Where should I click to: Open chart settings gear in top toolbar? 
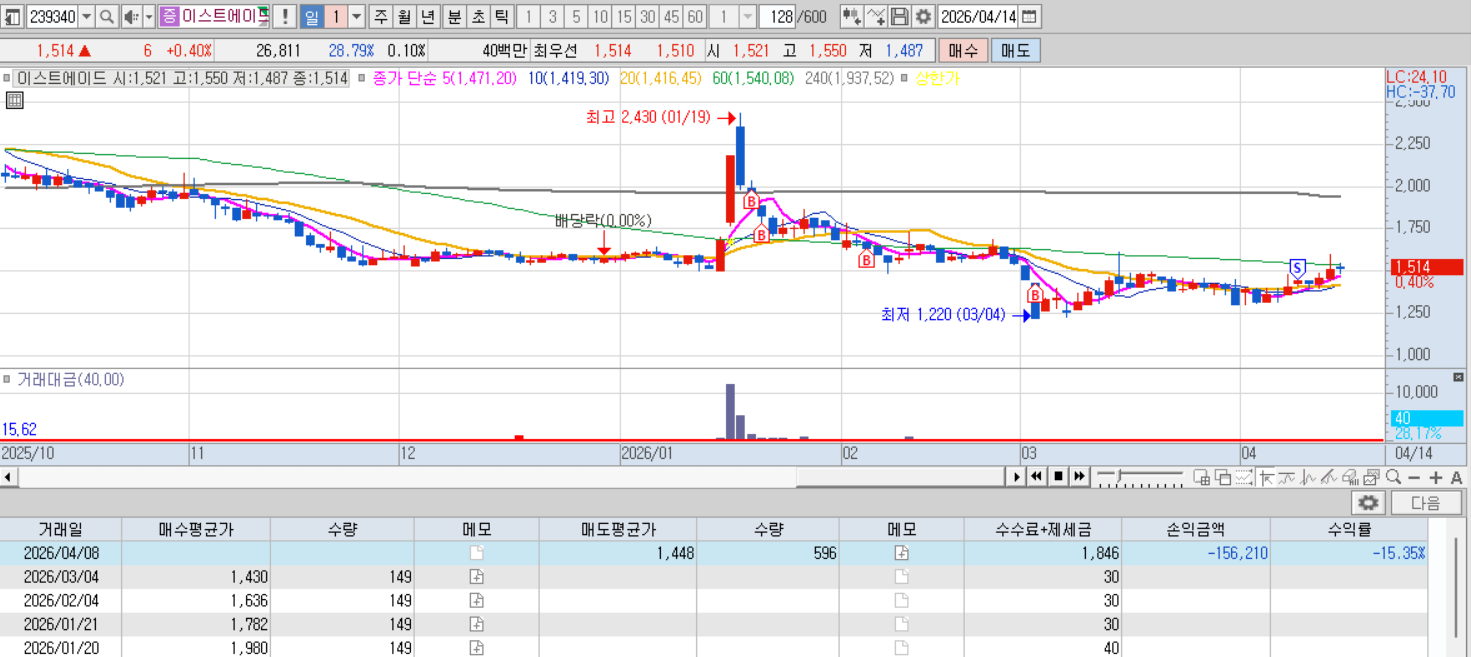click(x=922, y=16)
